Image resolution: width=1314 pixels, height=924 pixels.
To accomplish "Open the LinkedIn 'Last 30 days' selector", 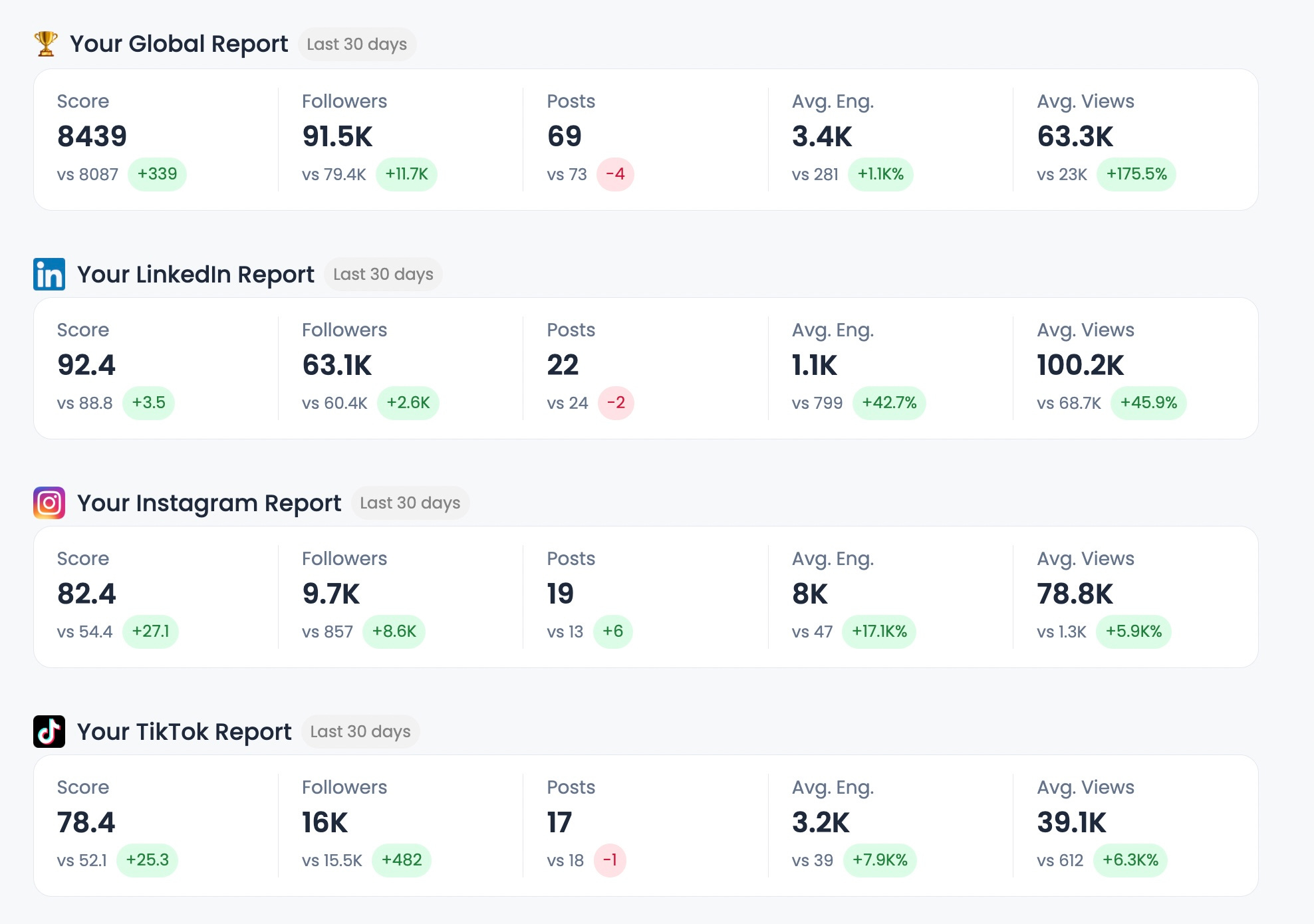I will (x=383, y=274).
